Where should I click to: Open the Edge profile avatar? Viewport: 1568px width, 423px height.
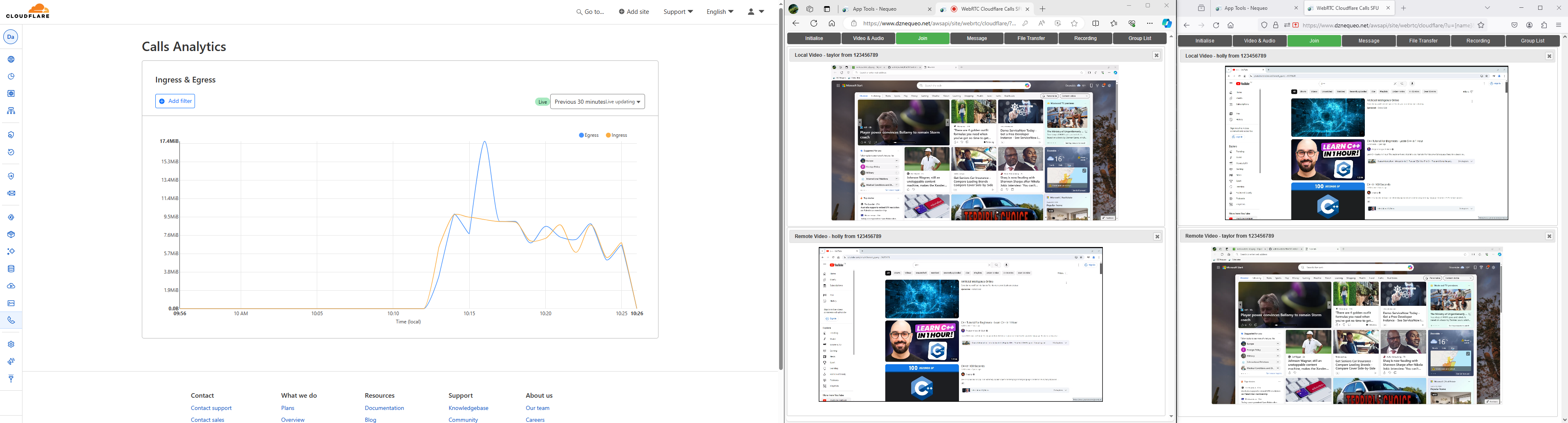click(x=794, y=9)
